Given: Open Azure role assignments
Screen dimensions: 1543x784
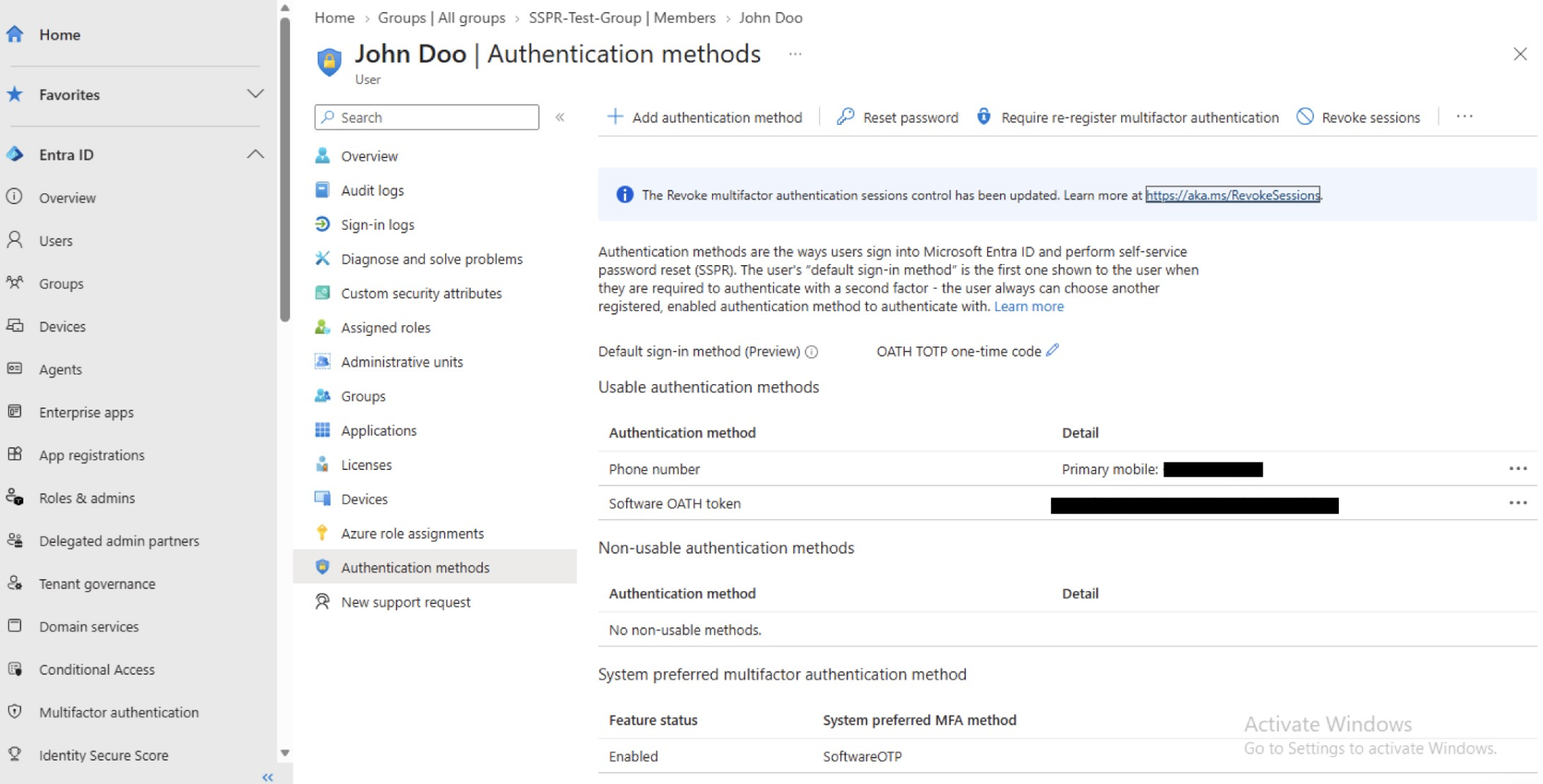Looking at the screenshot, I should (x=412, y=533).
